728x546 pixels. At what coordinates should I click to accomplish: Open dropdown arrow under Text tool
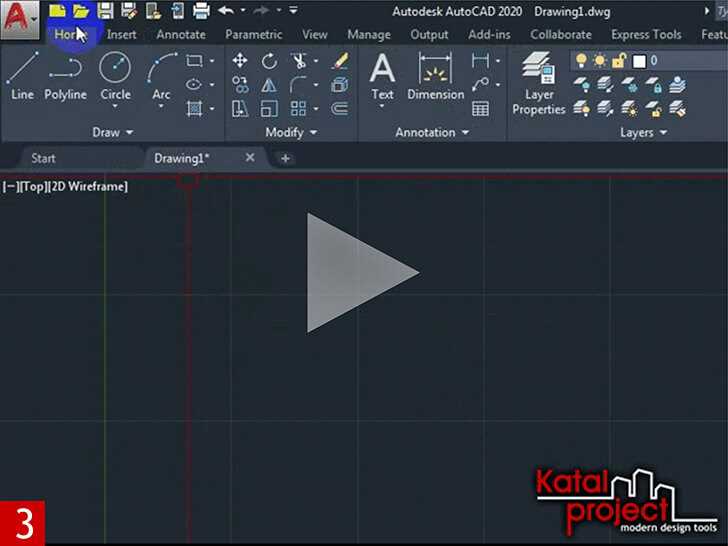click(382, 107)
